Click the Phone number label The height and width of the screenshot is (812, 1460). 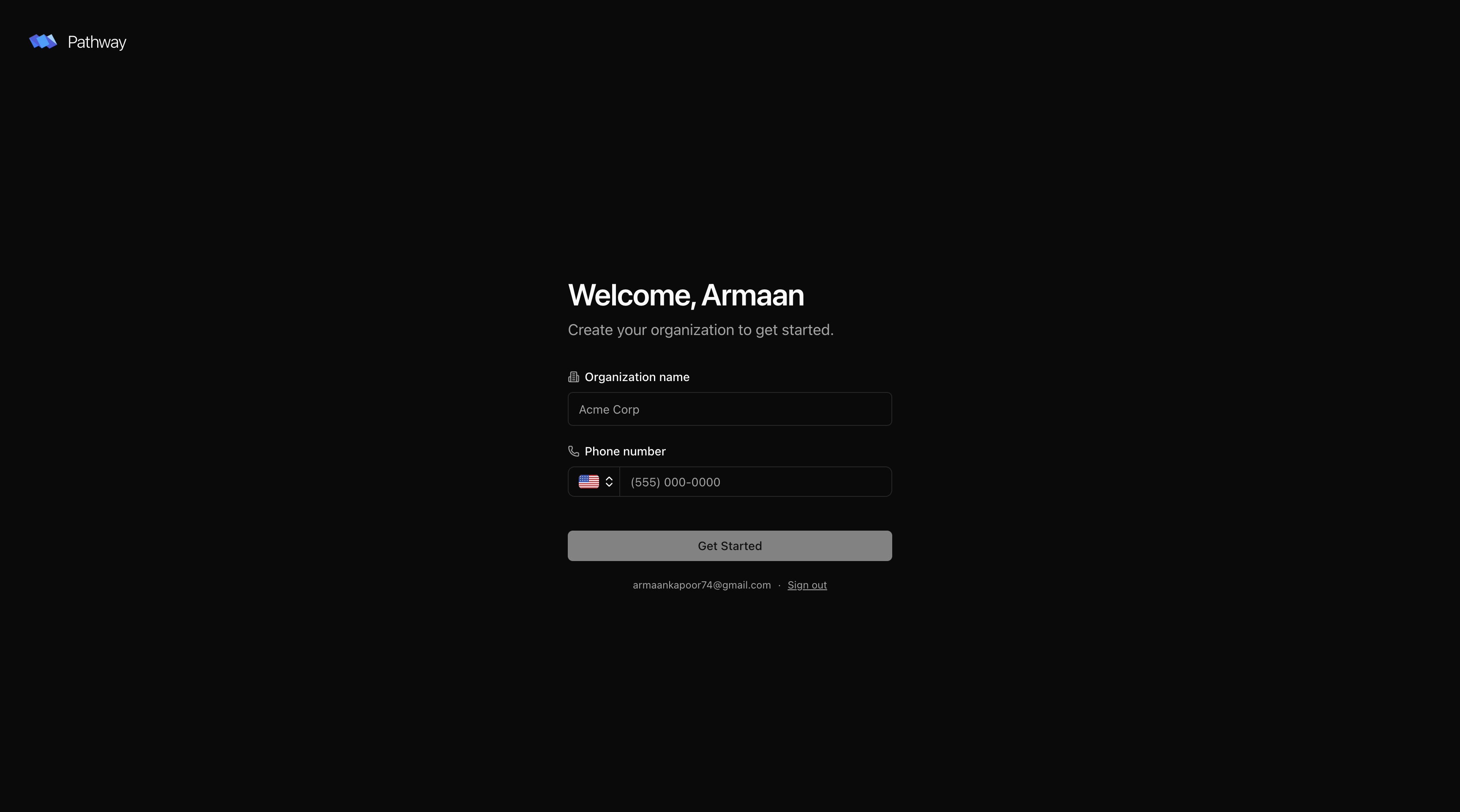[625, 451]
